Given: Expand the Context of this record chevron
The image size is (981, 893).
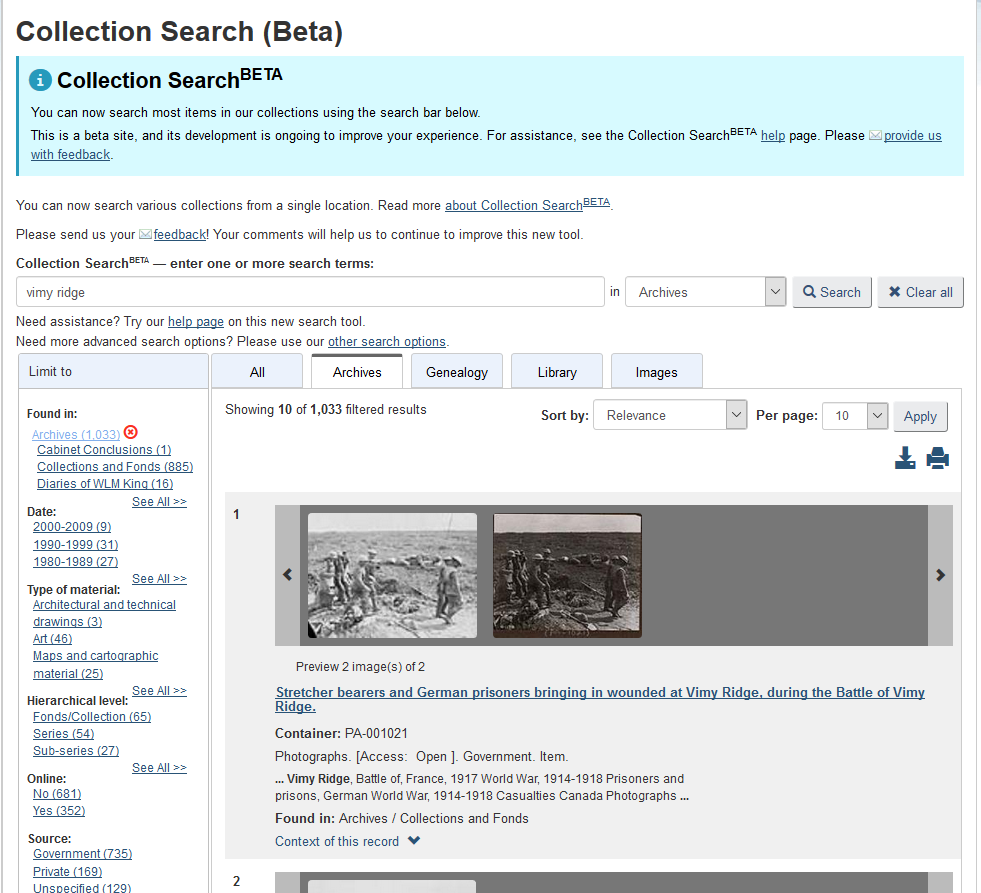Looking at the screenshot, I should (414, 841).
